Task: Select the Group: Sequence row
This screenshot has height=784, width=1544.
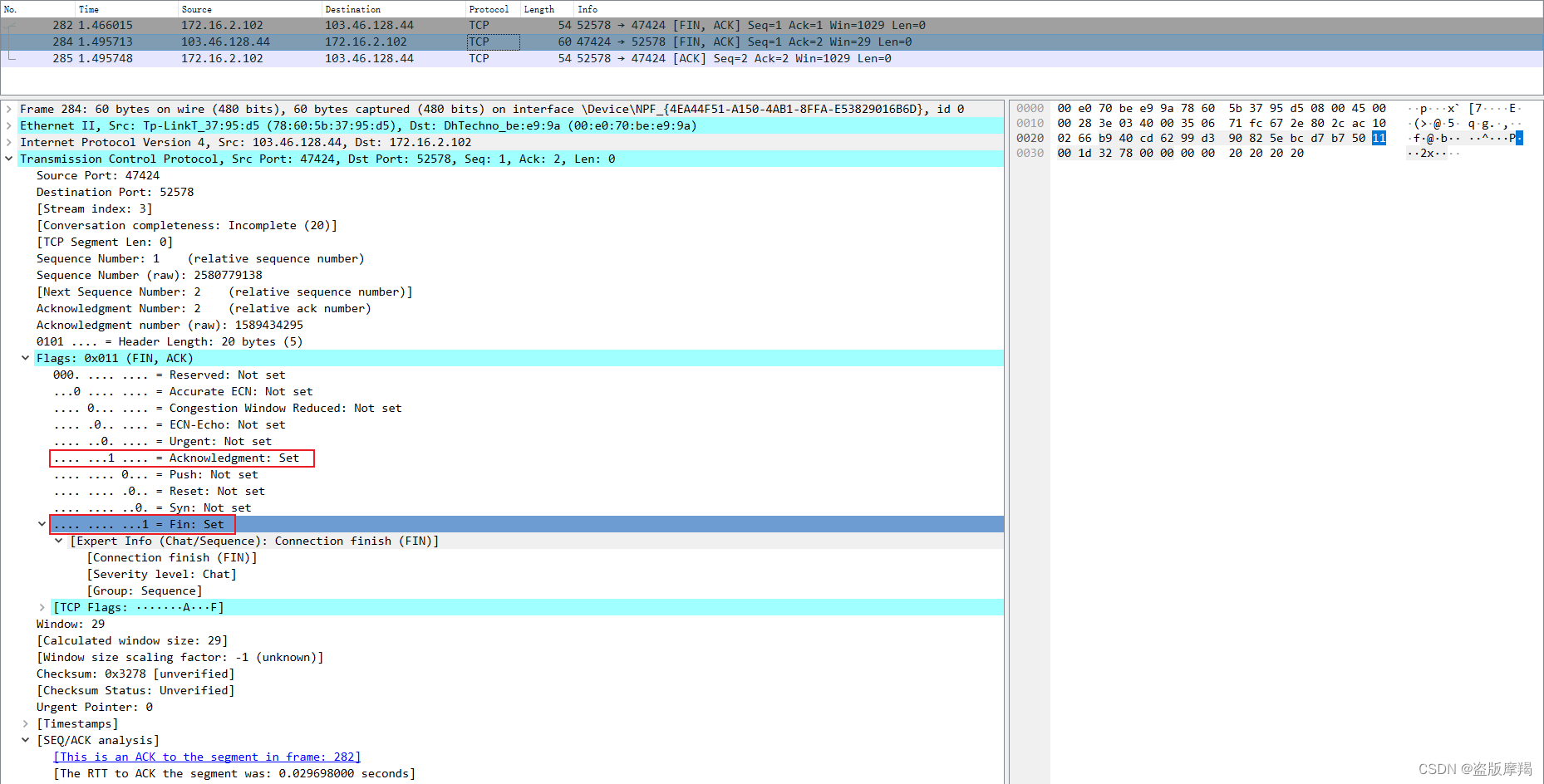Action: [145, 590]
